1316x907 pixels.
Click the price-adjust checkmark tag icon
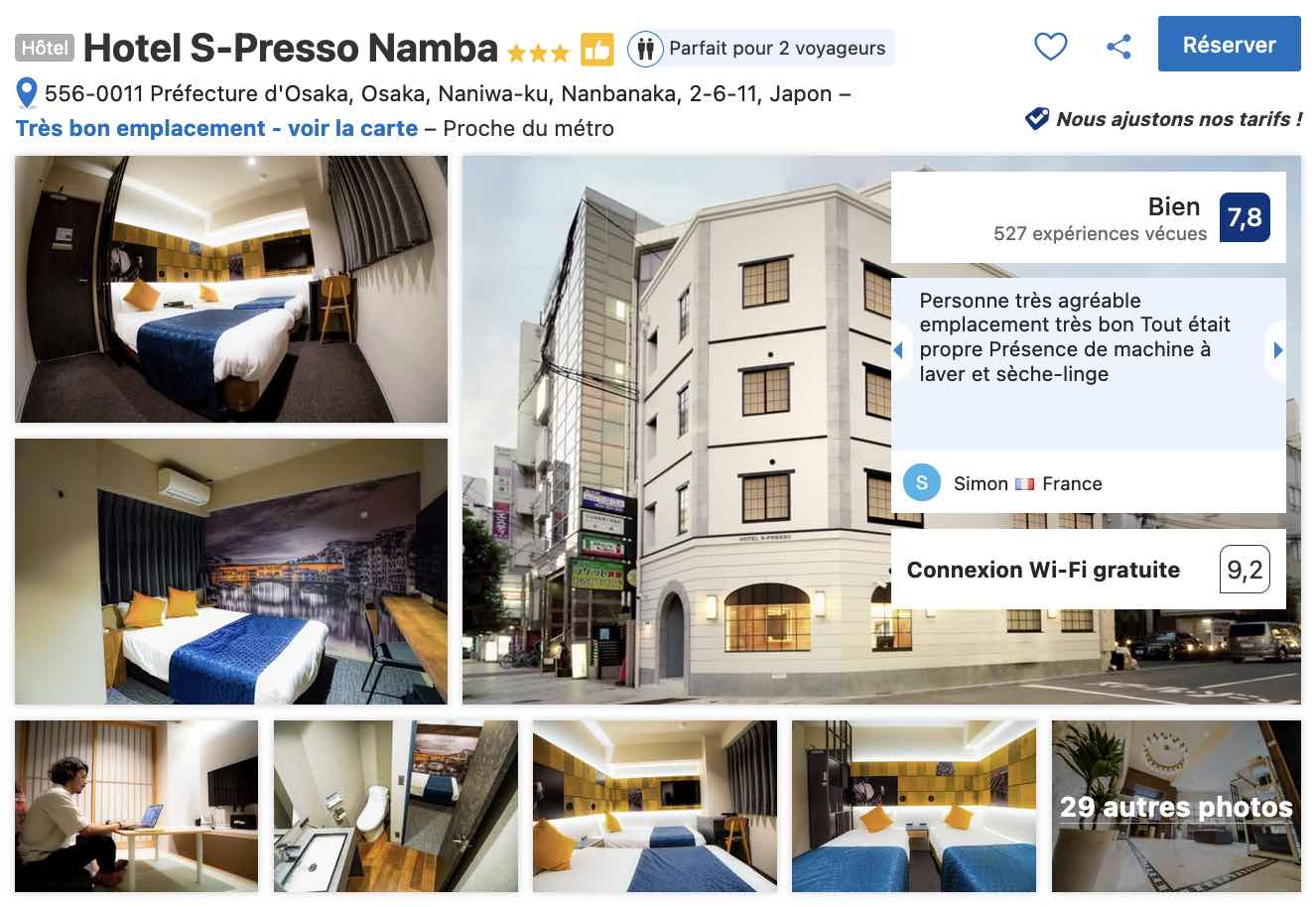click(x=1037, y=119)
